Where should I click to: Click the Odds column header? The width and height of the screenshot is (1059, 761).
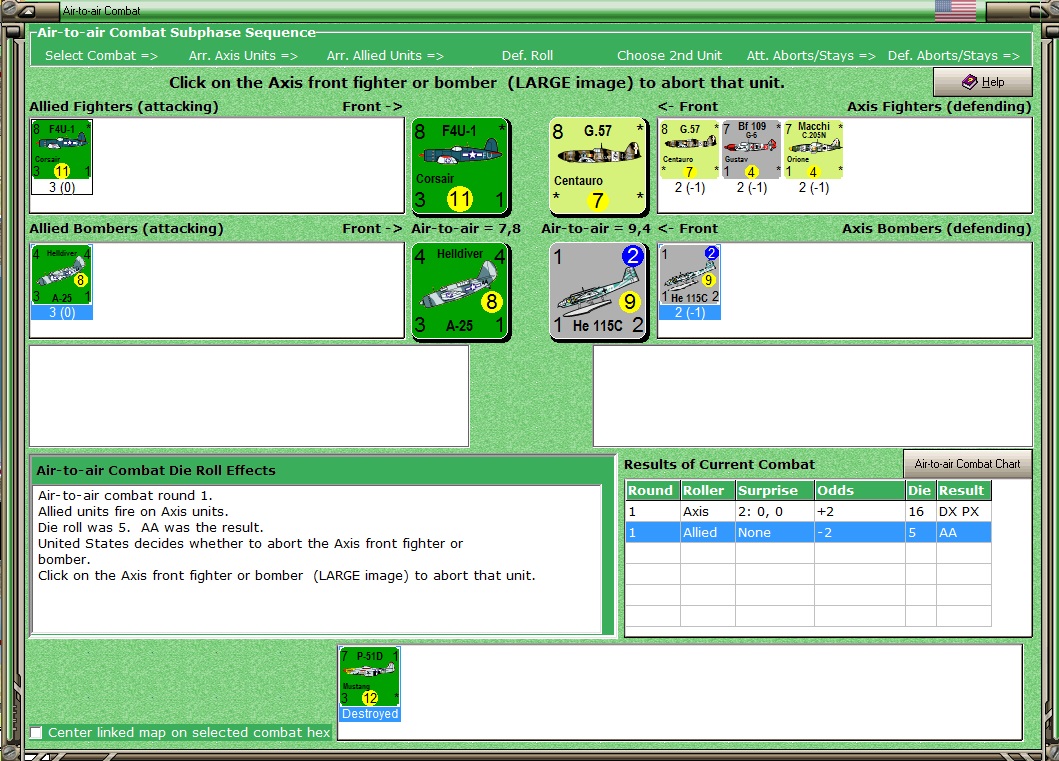click(859, 490)
